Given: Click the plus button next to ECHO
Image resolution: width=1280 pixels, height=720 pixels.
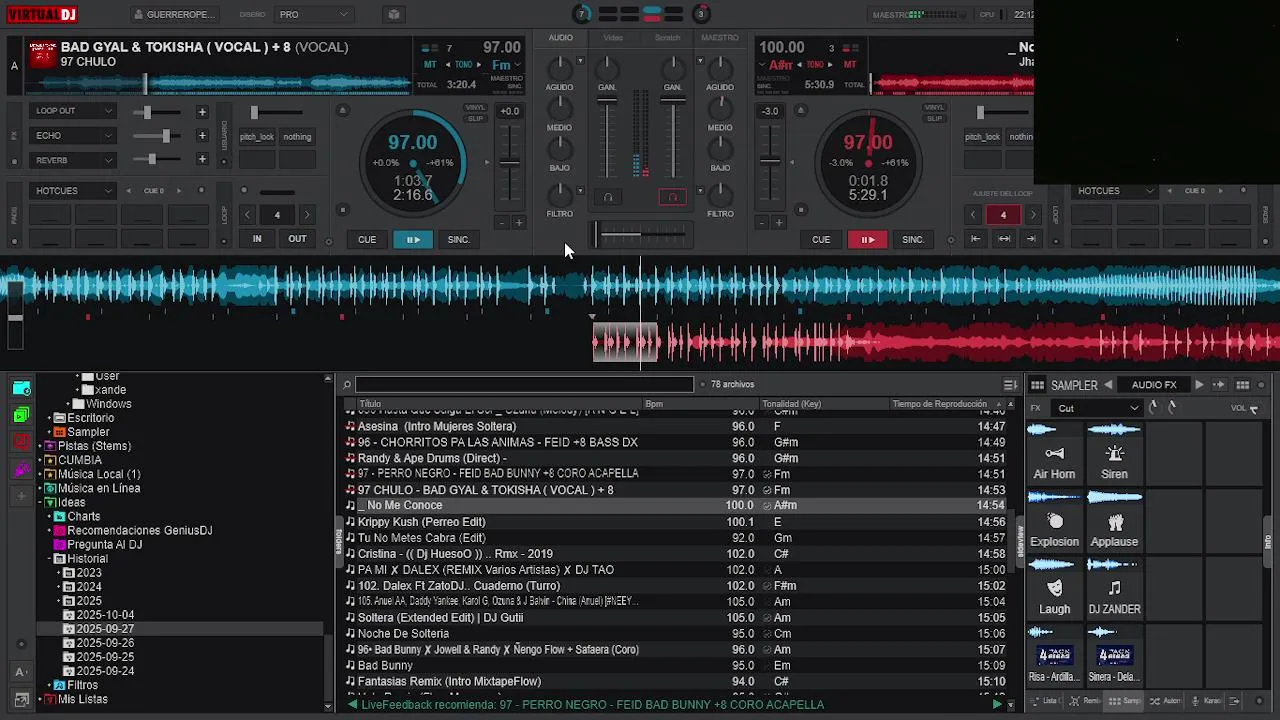Looking at the screenshot, I should (202, 136).
